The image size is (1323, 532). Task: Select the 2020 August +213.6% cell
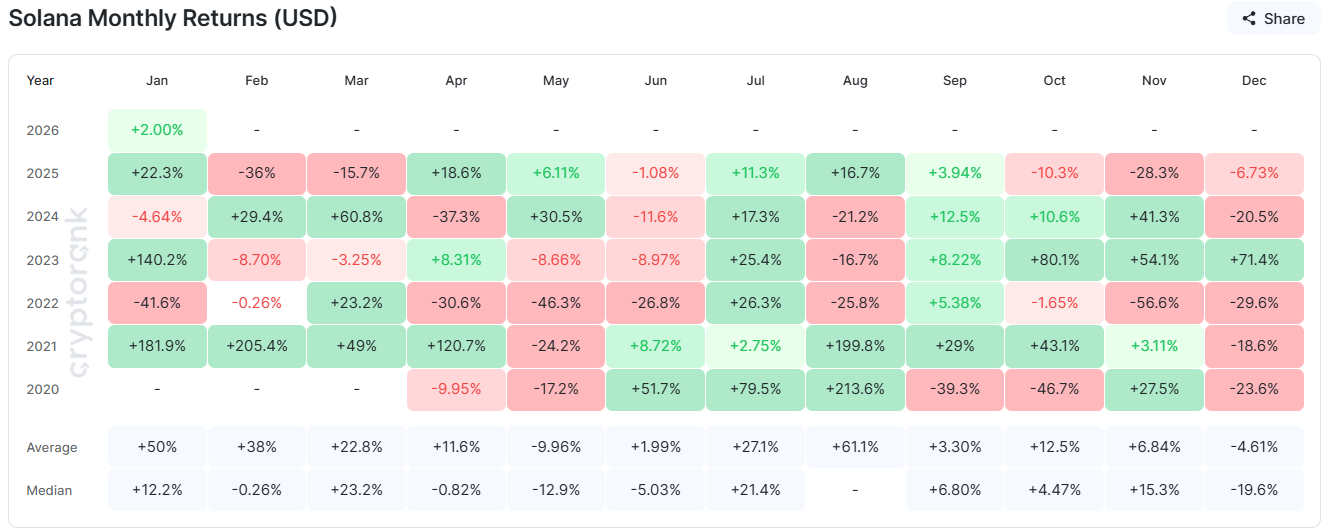tap(855, 389)
